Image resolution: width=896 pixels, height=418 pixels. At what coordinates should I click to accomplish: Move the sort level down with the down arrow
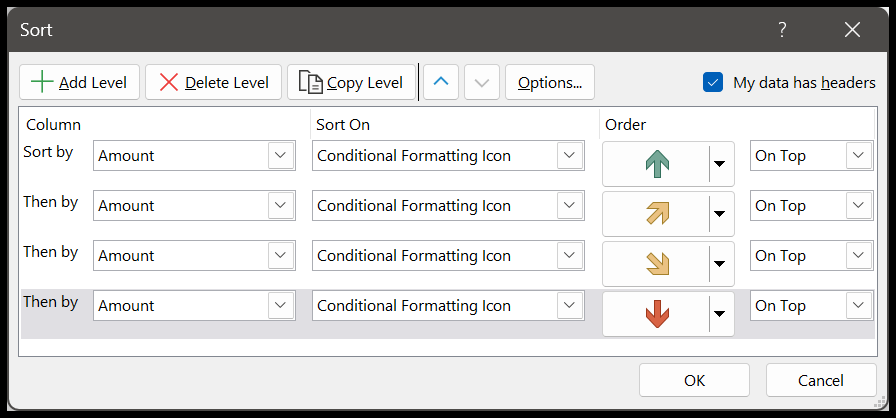tap(482, 82)
